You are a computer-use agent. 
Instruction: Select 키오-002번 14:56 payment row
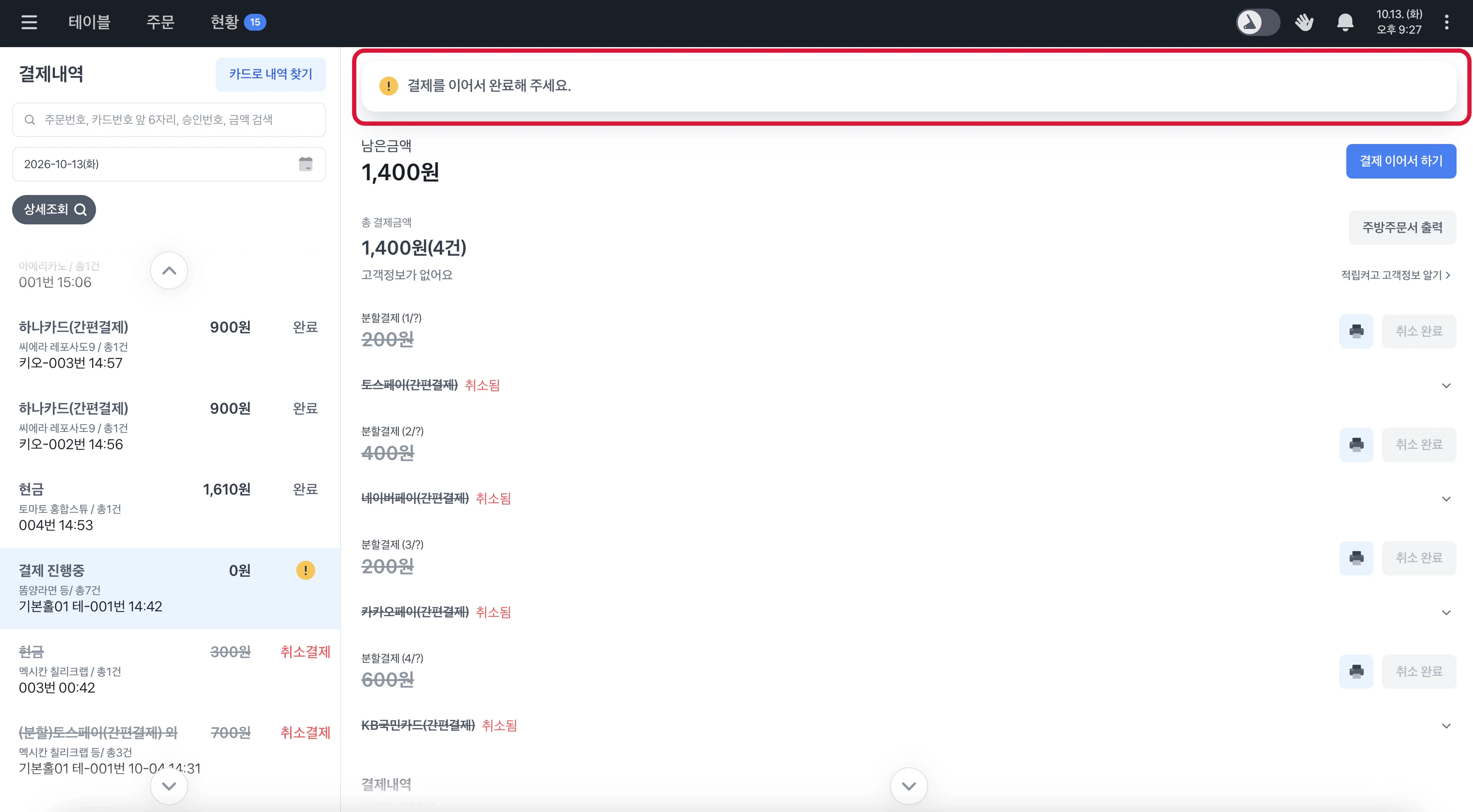[x=169, y=426]
